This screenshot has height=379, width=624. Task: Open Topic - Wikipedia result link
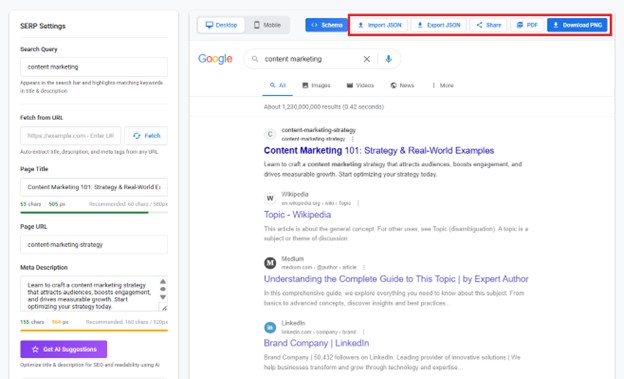coord(297,215)
